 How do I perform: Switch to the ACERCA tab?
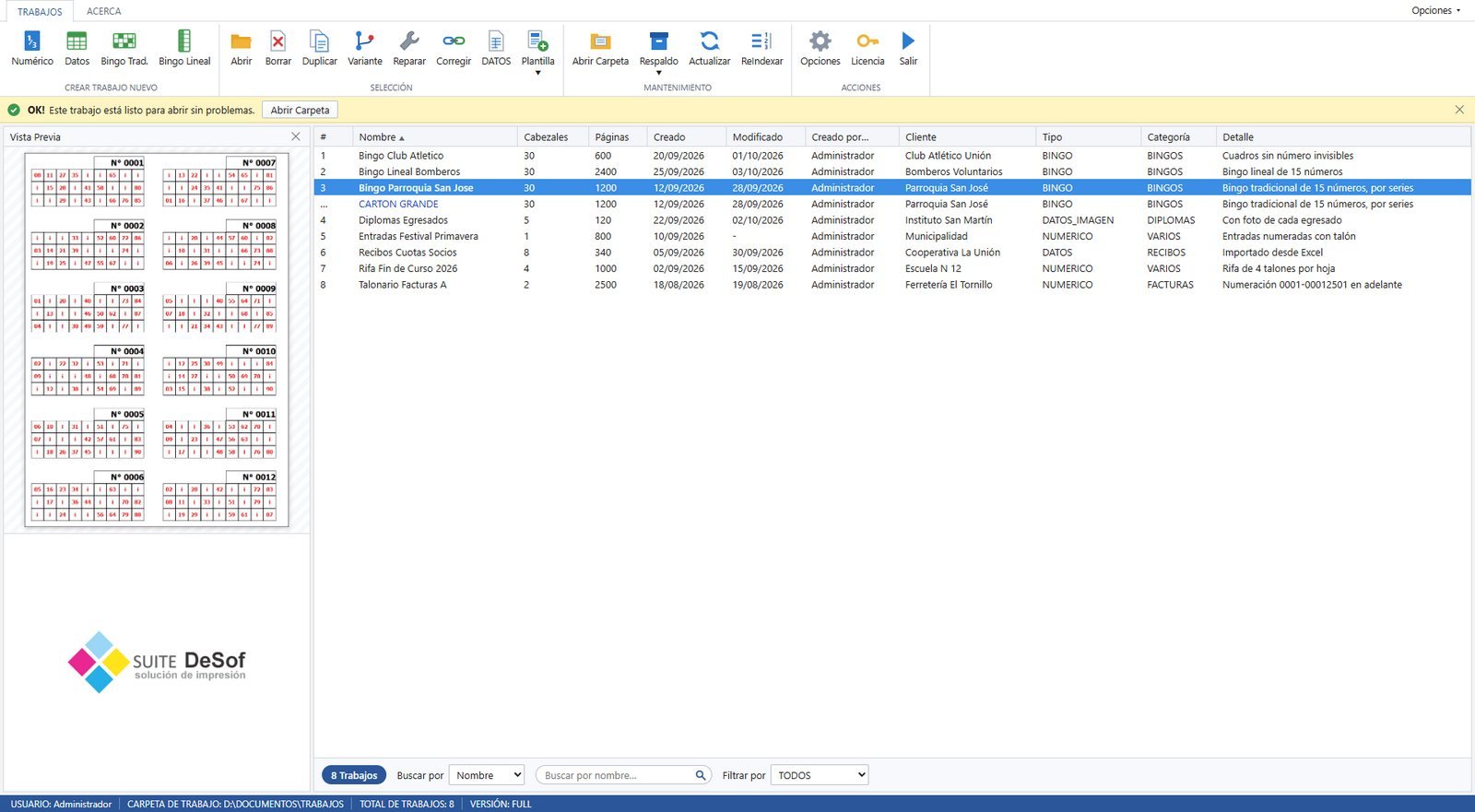pyautogui.click(x=104, y=11)
